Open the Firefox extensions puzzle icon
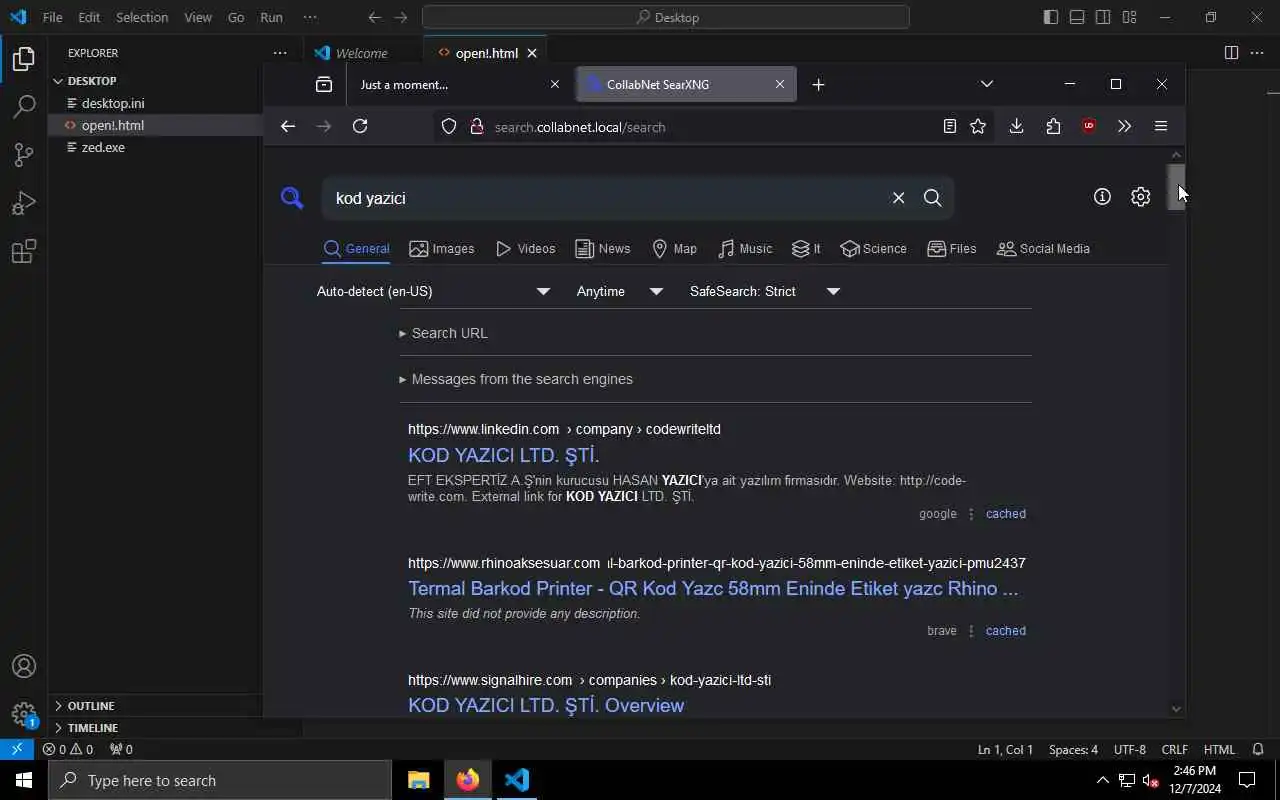This screenshot has height=800, width=1280. click(x=1053, y=126)
